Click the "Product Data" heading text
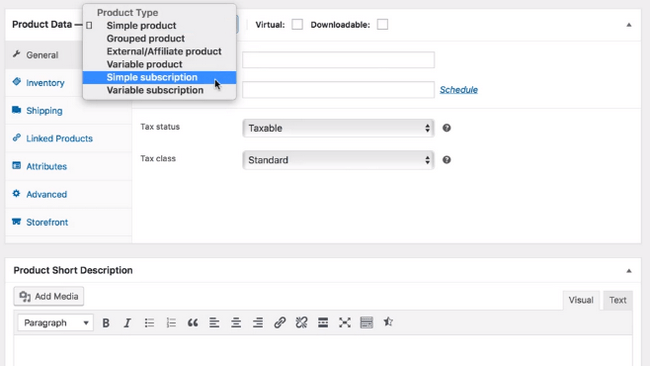Image resolution: width=650 pixels, height=366 pixels. point(42,24)
